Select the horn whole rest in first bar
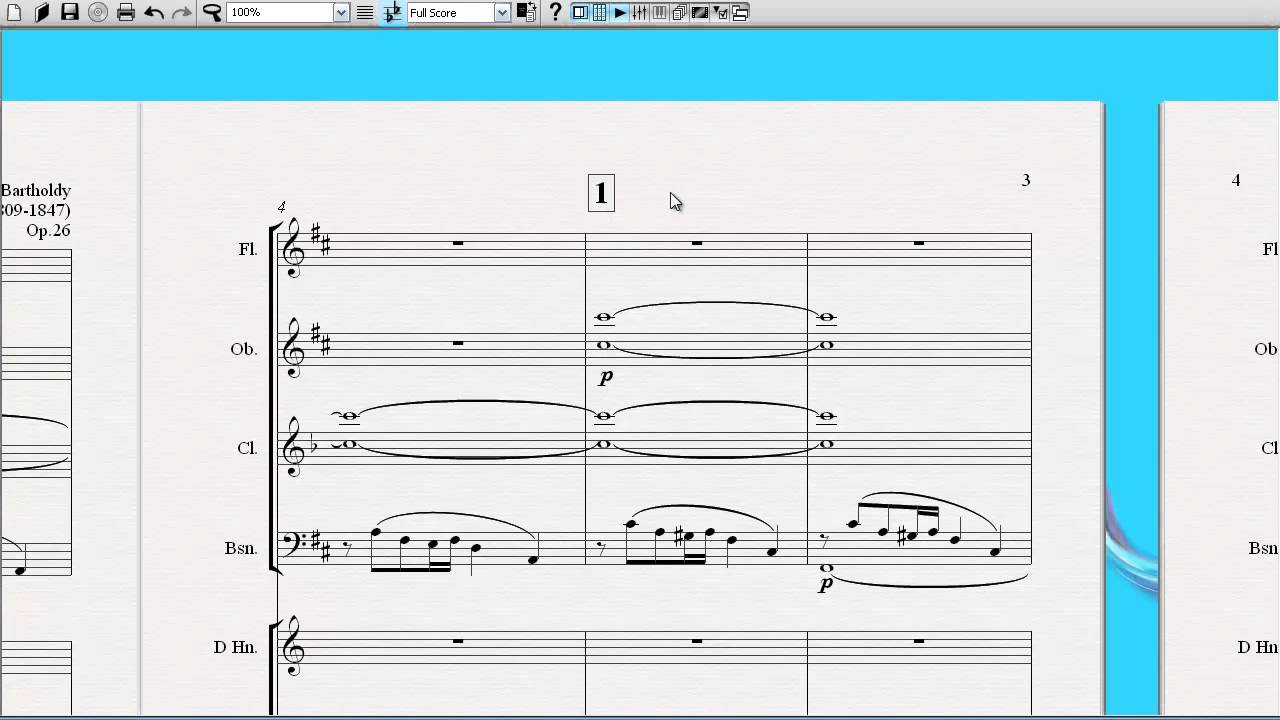Viewport: 1280px width, 720px height. pyautogui.click(x=458, y=640)
